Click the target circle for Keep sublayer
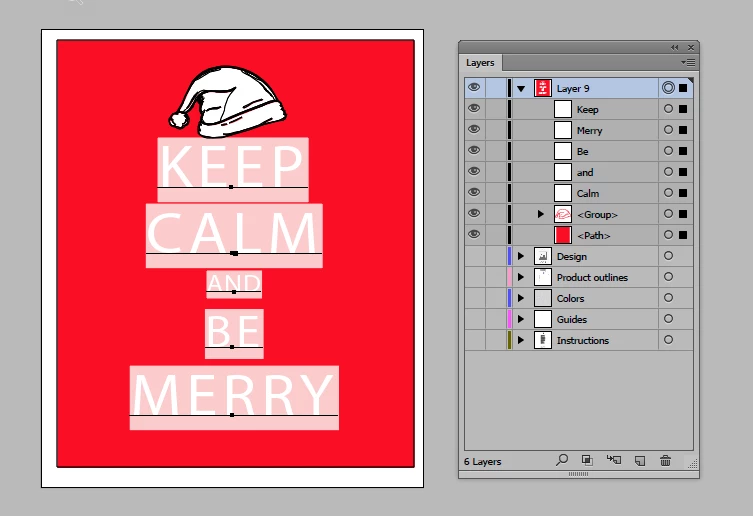The height and width of the screenshot is (516, 753). pyautogui.click(x=668, y=109)
